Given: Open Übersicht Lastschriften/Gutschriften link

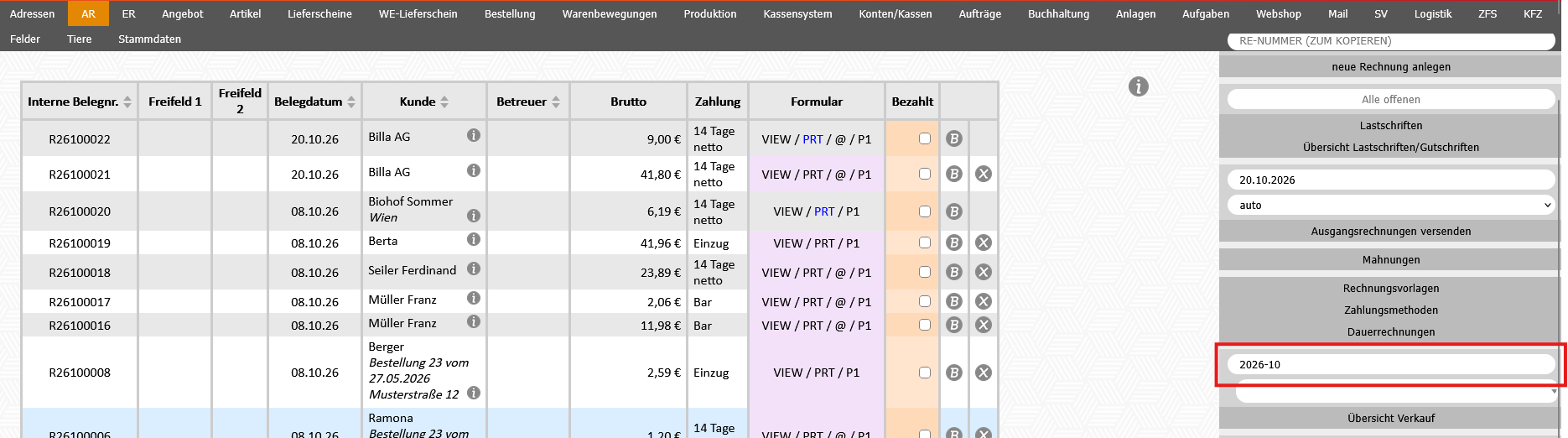Looking at the screenshot, I should (x=1391, y=147).
